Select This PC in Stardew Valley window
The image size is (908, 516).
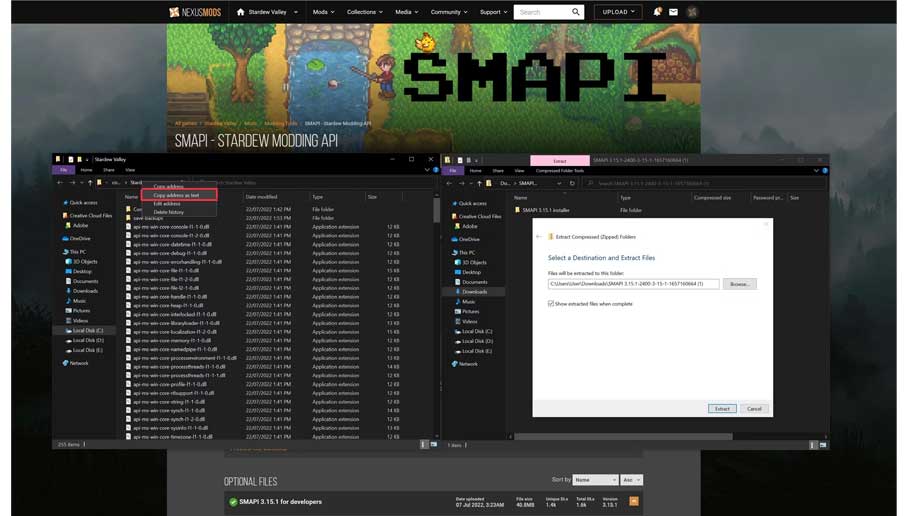[74, 252]
